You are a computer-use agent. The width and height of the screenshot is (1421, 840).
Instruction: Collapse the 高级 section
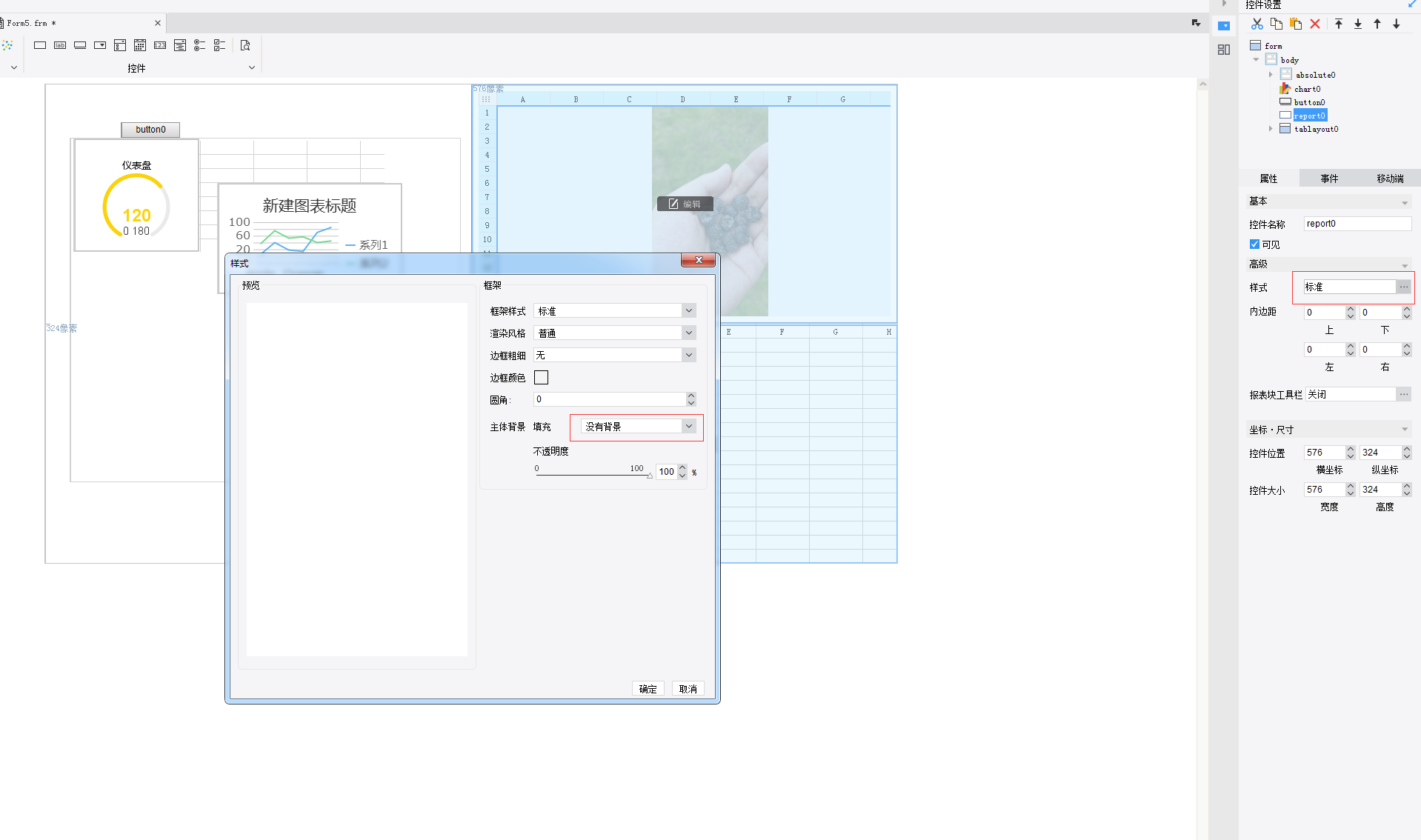(x=1405, y=265)
